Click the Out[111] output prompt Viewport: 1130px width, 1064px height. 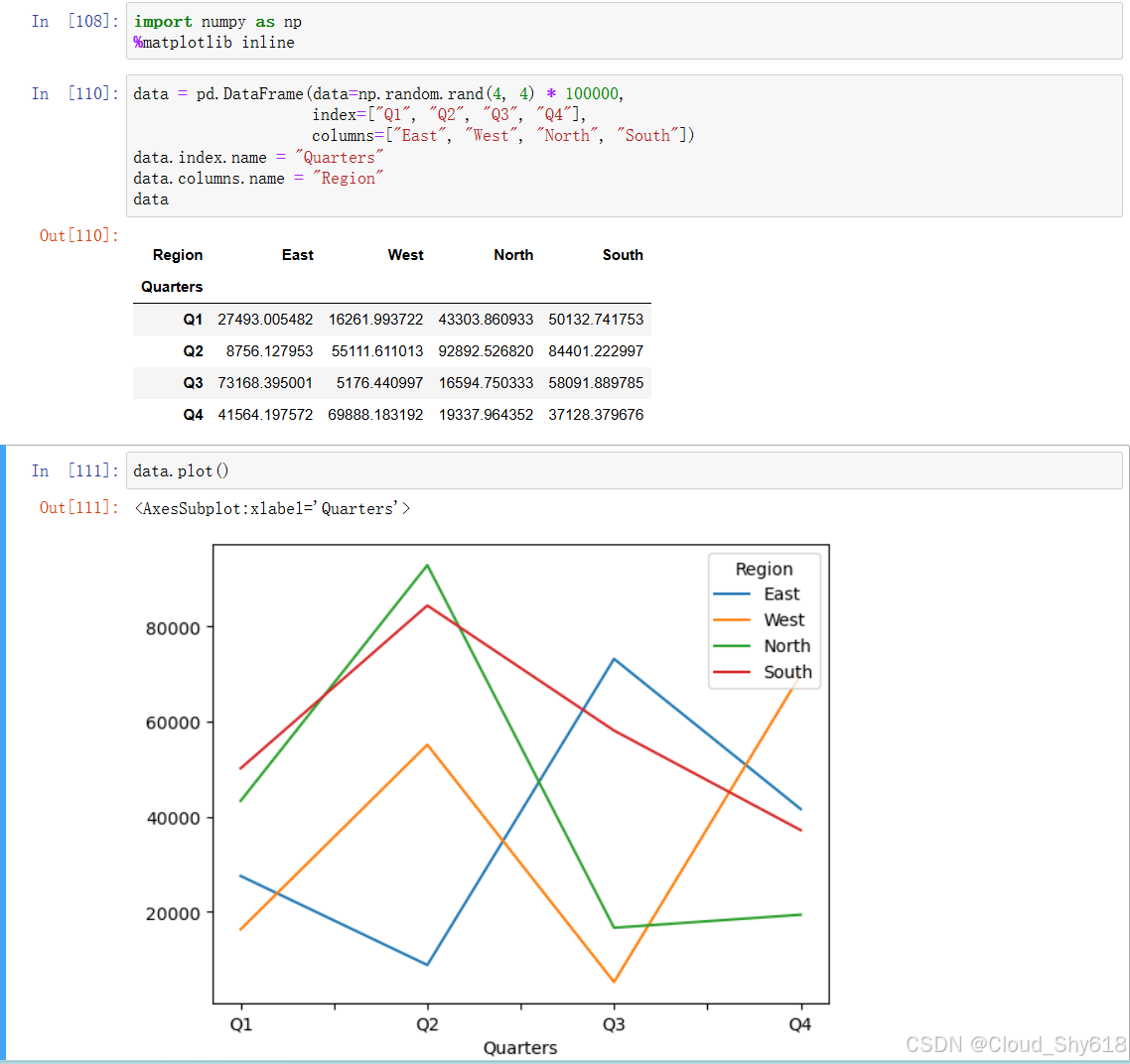[78, 508]
